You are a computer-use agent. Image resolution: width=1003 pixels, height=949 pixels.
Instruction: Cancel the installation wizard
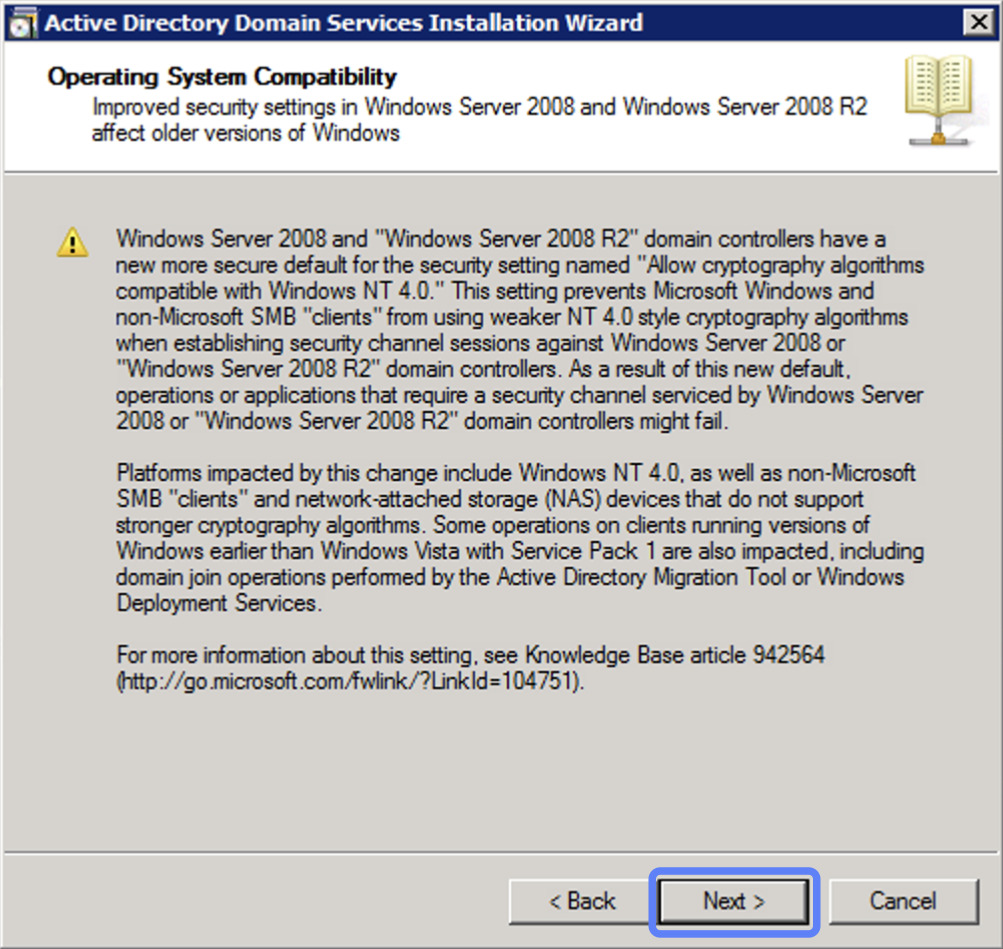(903, 901)
